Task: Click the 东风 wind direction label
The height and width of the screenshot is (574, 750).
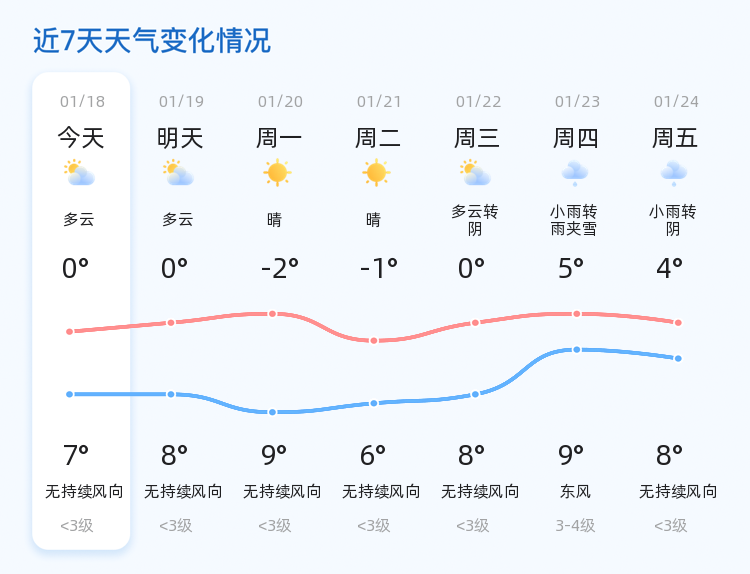Action: (576, 492)
